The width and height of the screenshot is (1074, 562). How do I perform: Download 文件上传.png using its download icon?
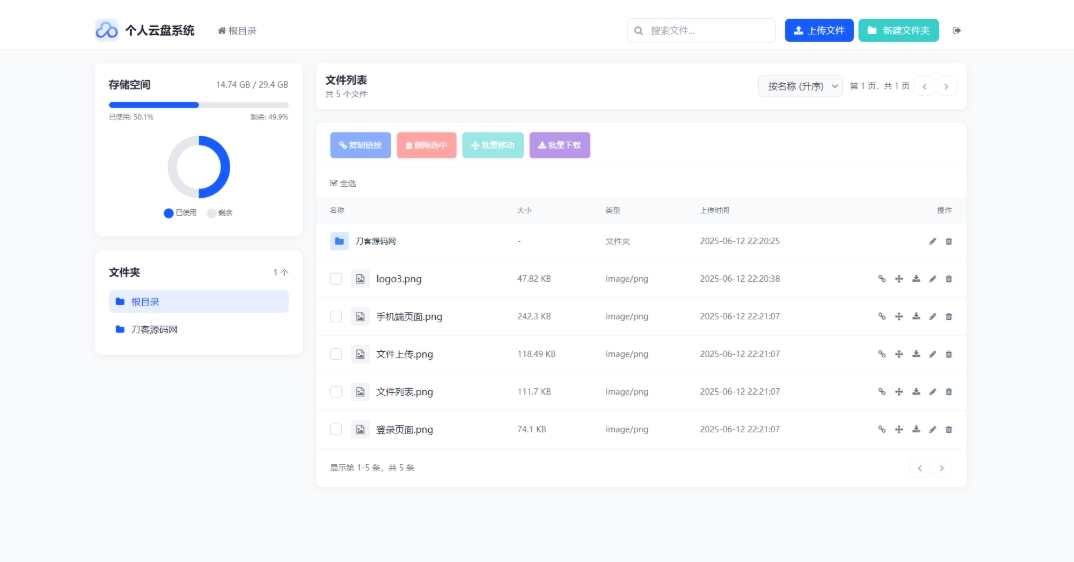point(915,354)
